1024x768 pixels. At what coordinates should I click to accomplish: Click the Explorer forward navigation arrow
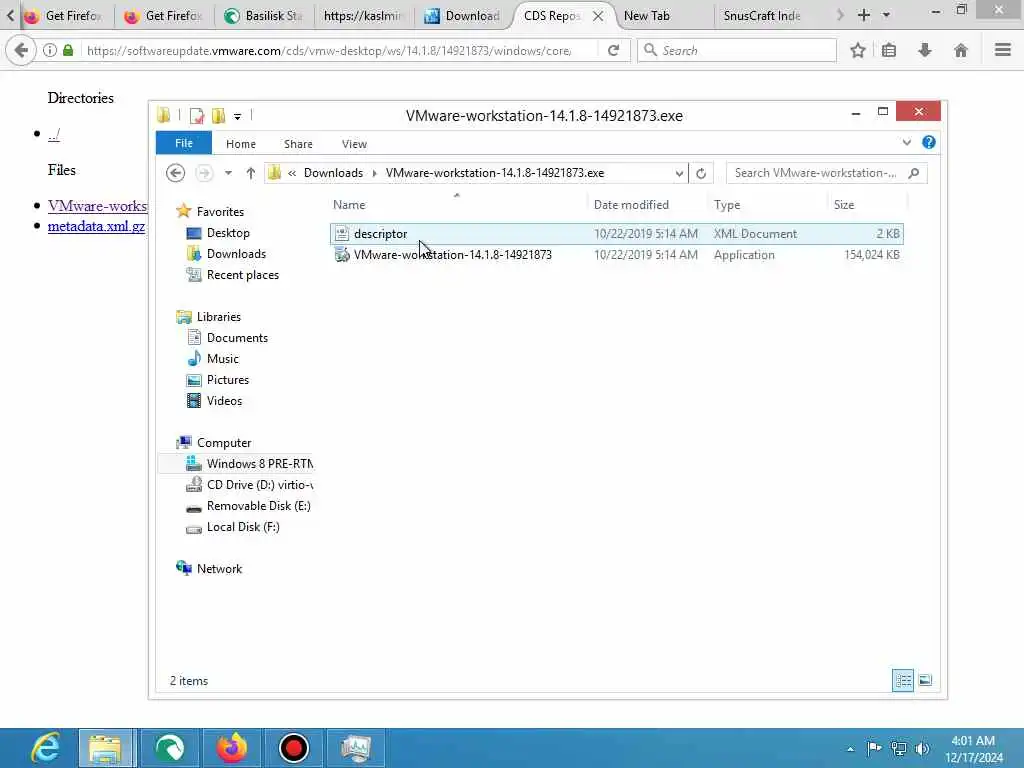point(204,173)
